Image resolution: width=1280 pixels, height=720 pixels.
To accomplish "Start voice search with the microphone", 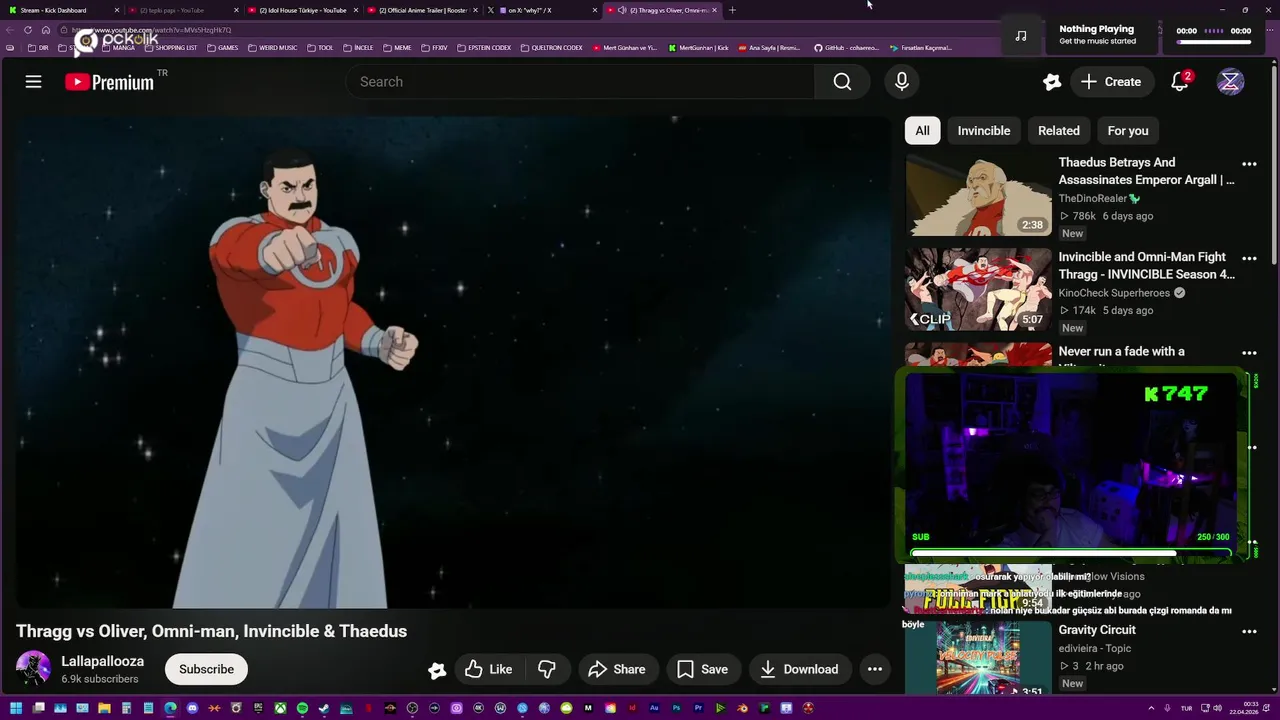I will (x=901, y=82).
